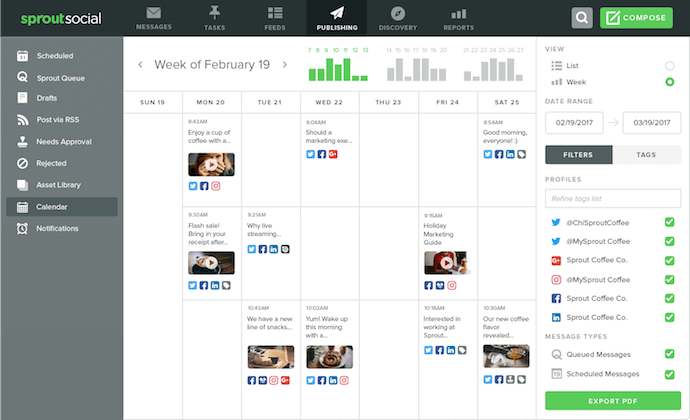This screenshot has width=690, height=420.
Task: Open the search magnifier icon
Action: click(582, 17)
